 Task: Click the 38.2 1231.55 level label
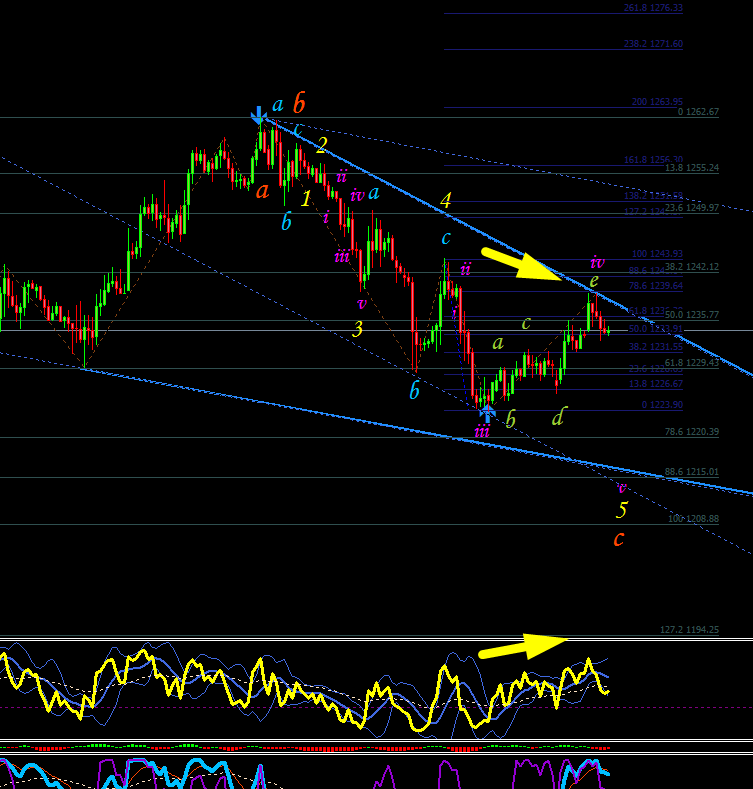pos(656,347)
